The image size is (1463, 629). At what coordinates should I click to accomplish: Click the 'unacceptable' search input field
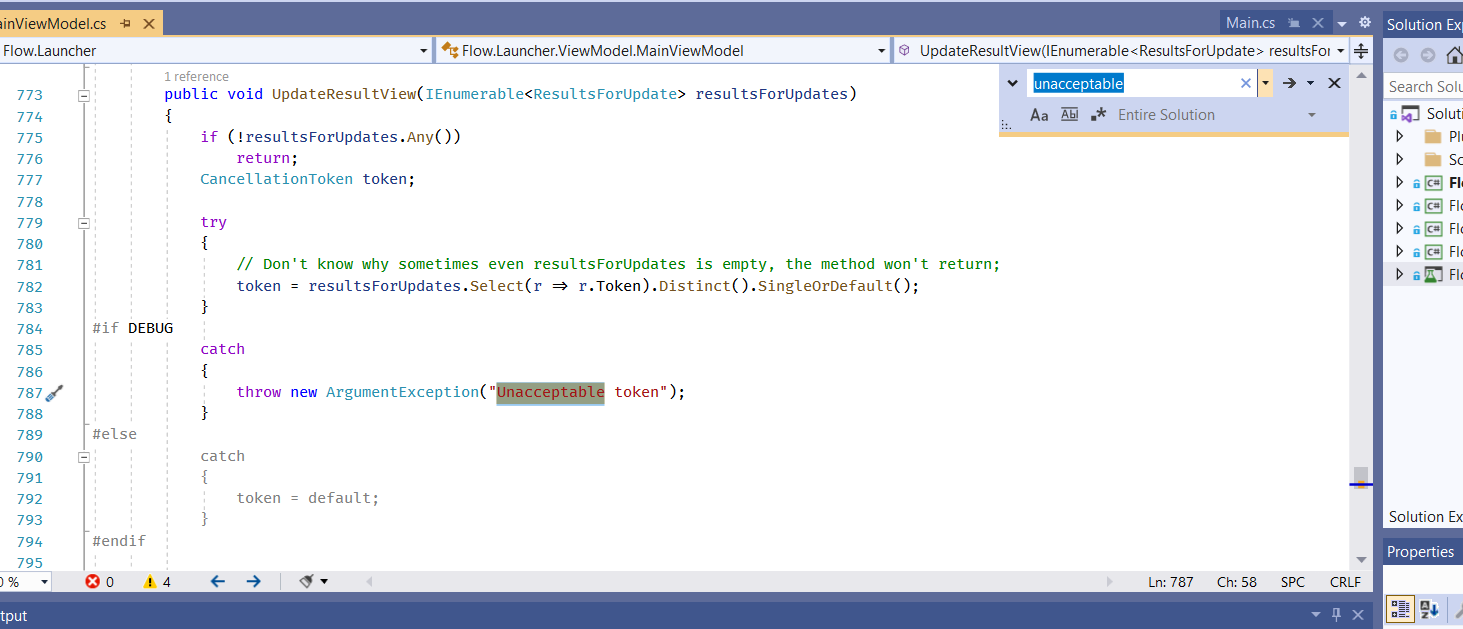coord(1134,84)
